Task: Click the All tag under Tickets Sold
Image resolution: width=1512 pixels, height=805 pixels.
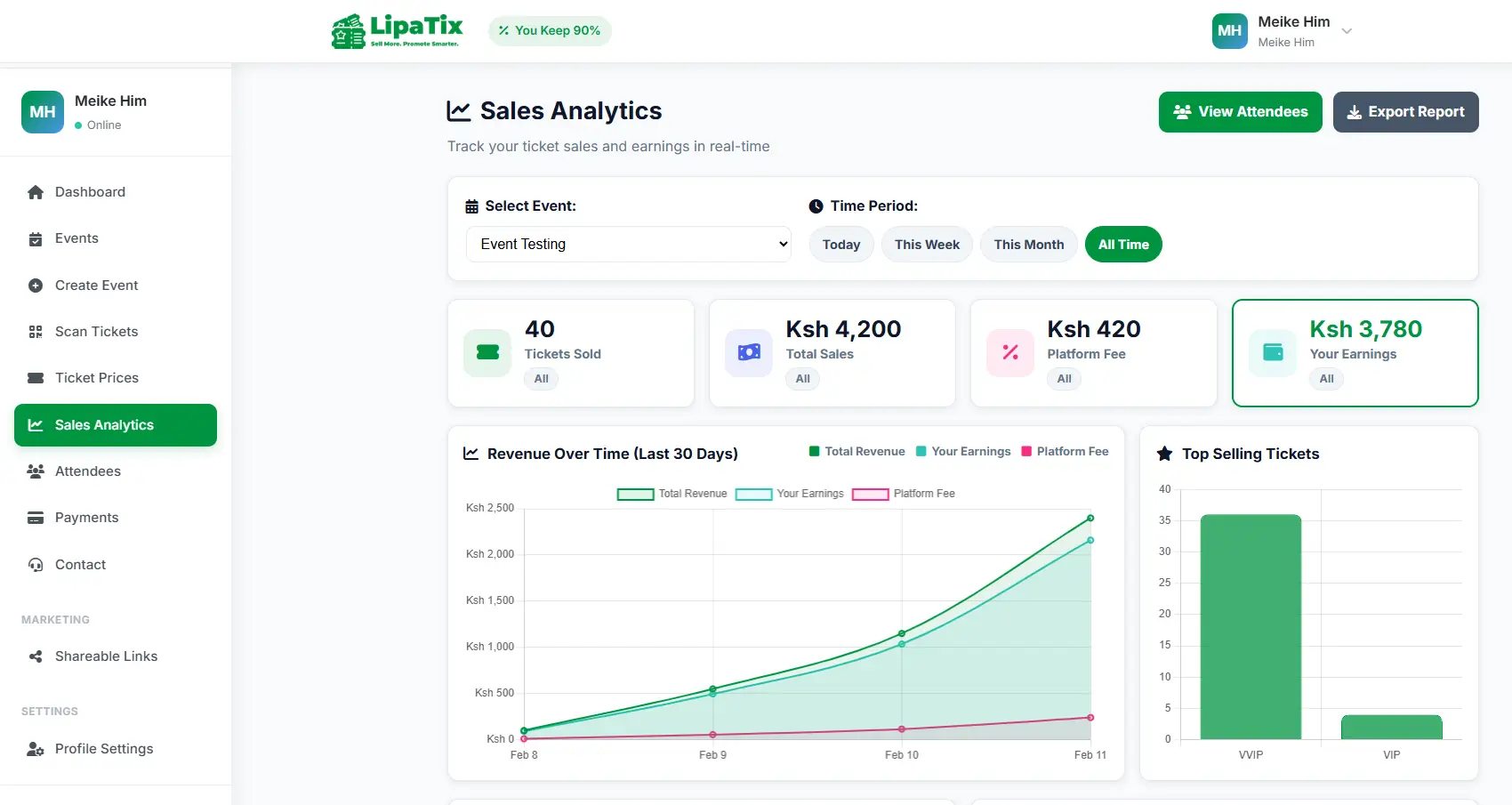Action: (541, 379)
